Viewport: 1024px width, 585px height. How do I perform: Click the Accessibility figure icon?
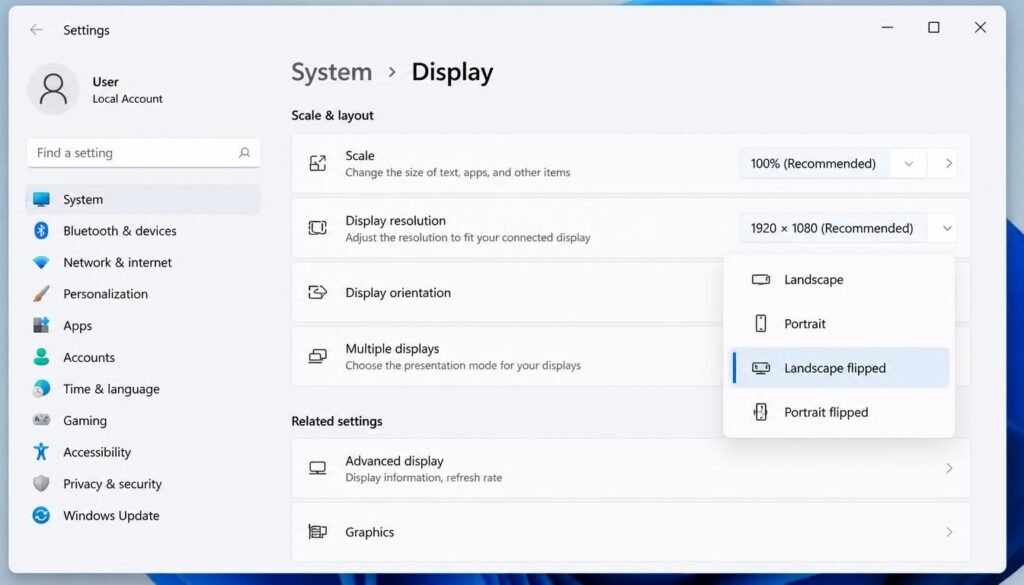(x=41, y=452)
